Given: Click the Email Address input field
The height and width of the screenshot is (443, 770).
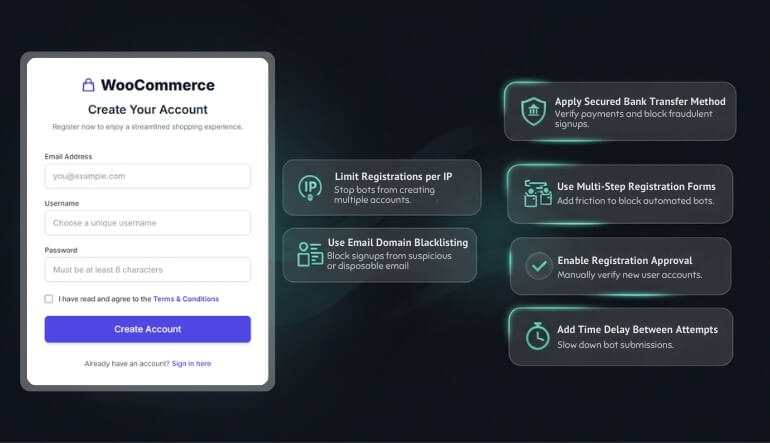Looking at the screenshot, I should (148, 176).
